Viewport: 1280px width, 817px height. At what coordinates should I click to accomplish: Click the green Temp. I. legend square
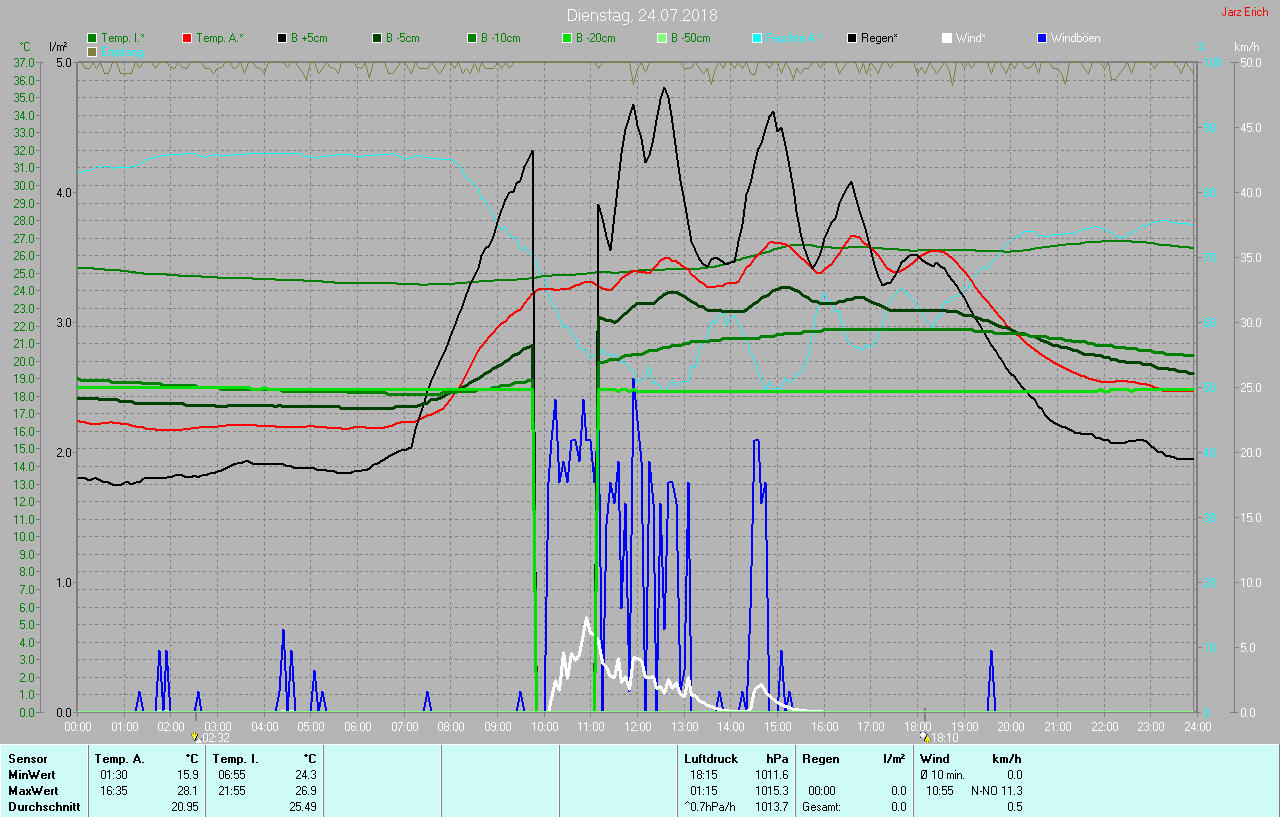click(93, 38)
